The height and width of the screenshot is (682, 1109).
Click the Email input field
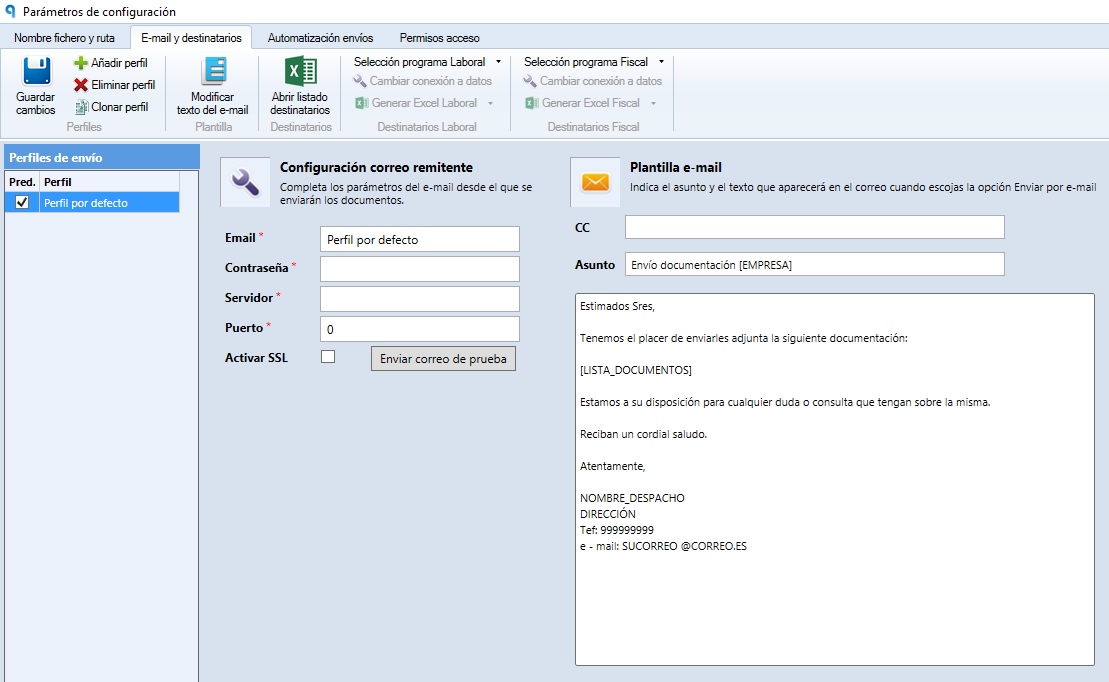pyautogui.click(x=420, y=239)
